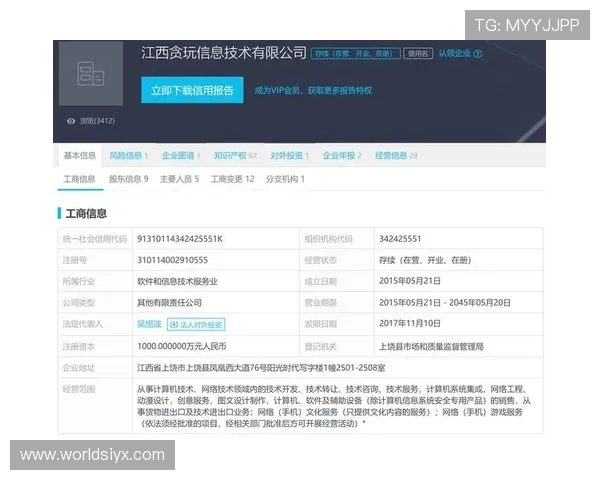Screen dimensions: 600x480
Task: Click the 经营状态 label cell
Action: (337, 260)
